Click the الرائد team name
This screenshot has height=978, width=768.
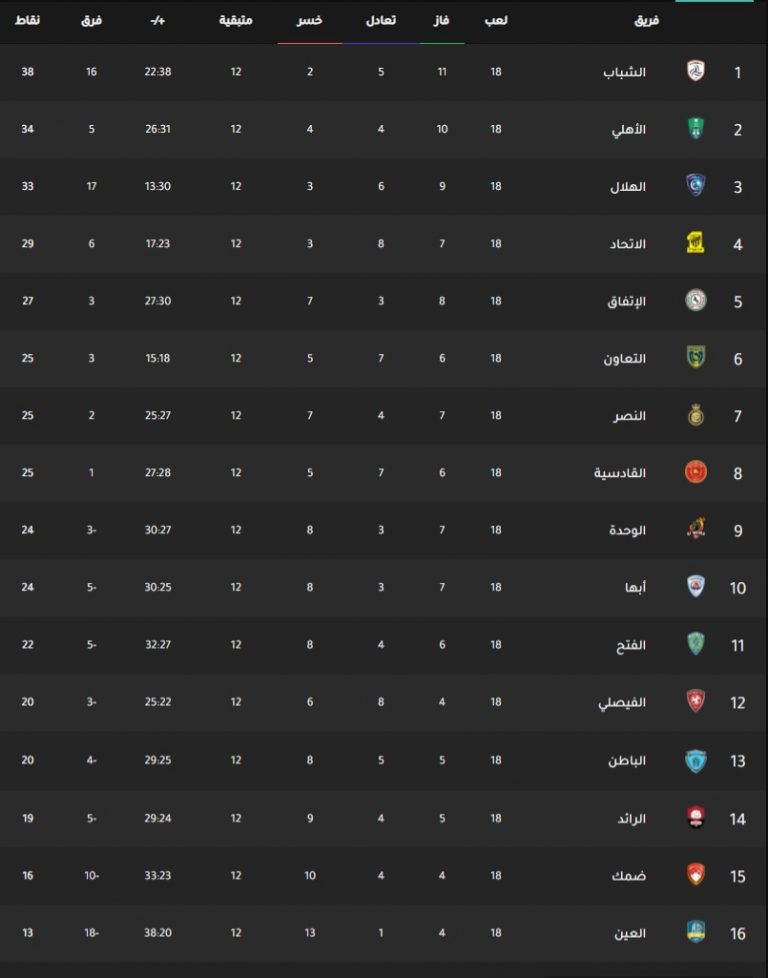[x=631, y=818]
